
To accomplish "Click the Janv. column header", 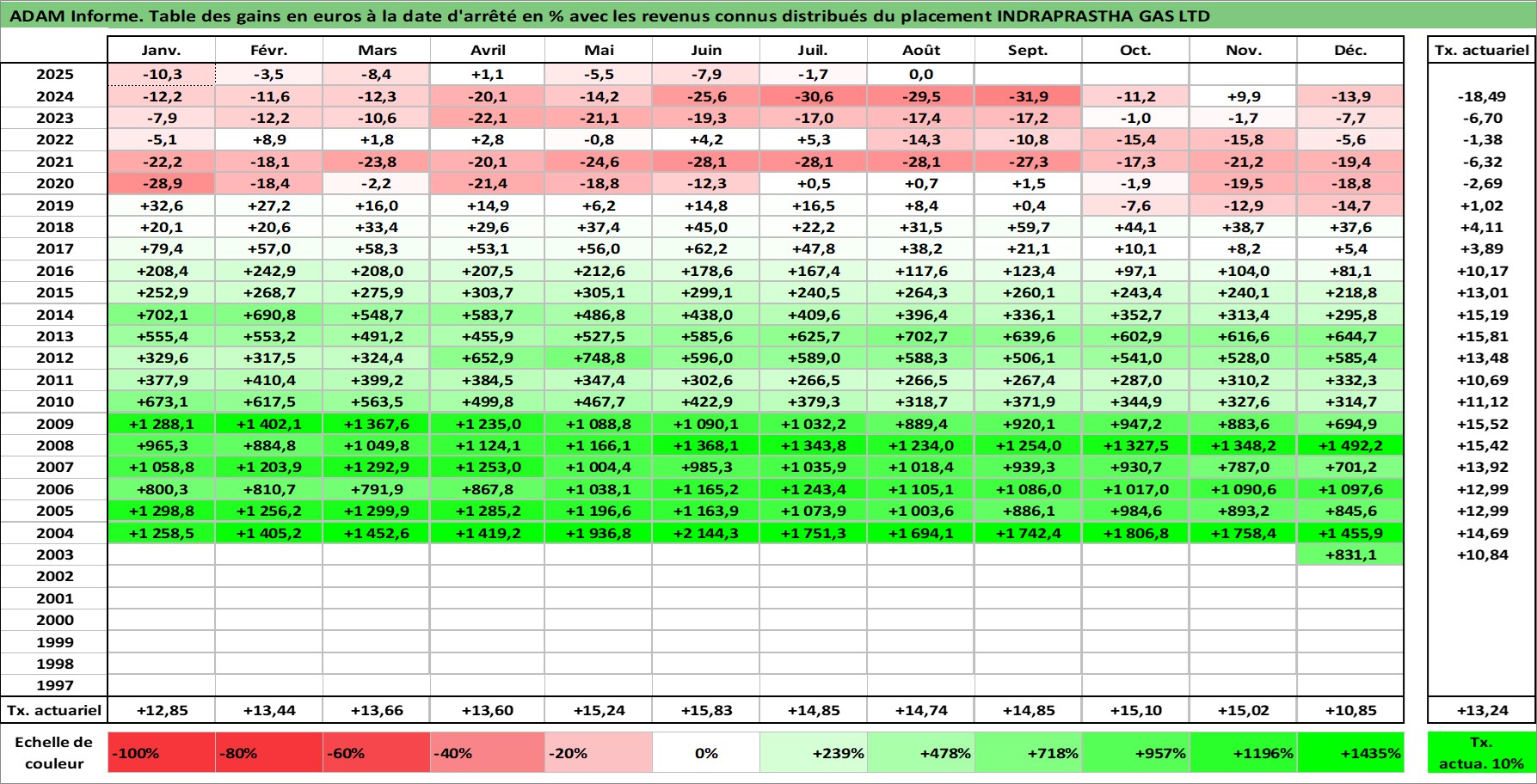I will click(x=162, y=50).
